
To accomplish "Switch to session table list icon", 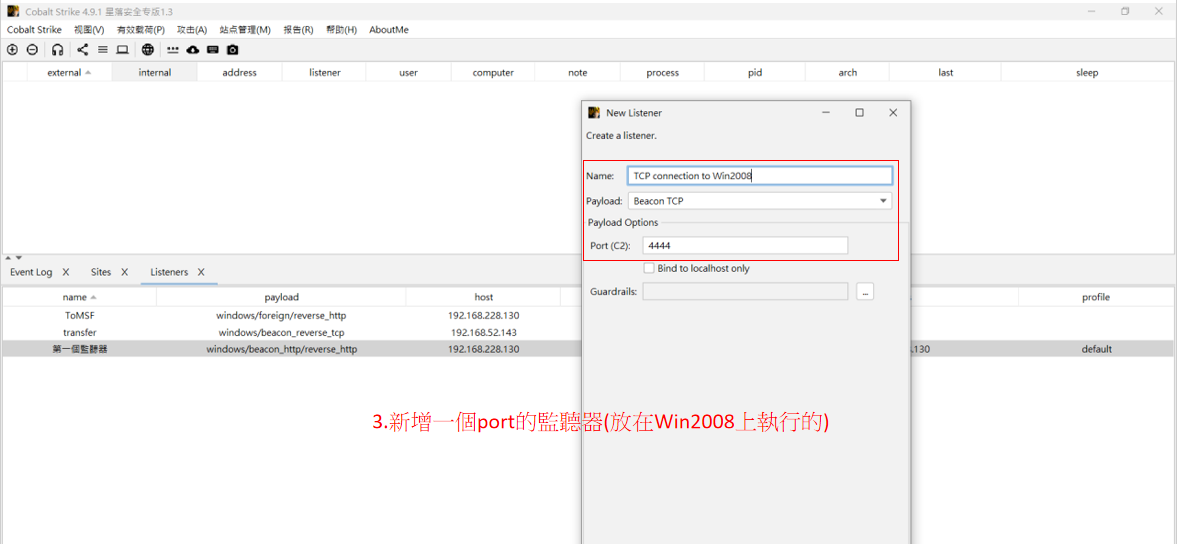I will [x=103, y=50].
